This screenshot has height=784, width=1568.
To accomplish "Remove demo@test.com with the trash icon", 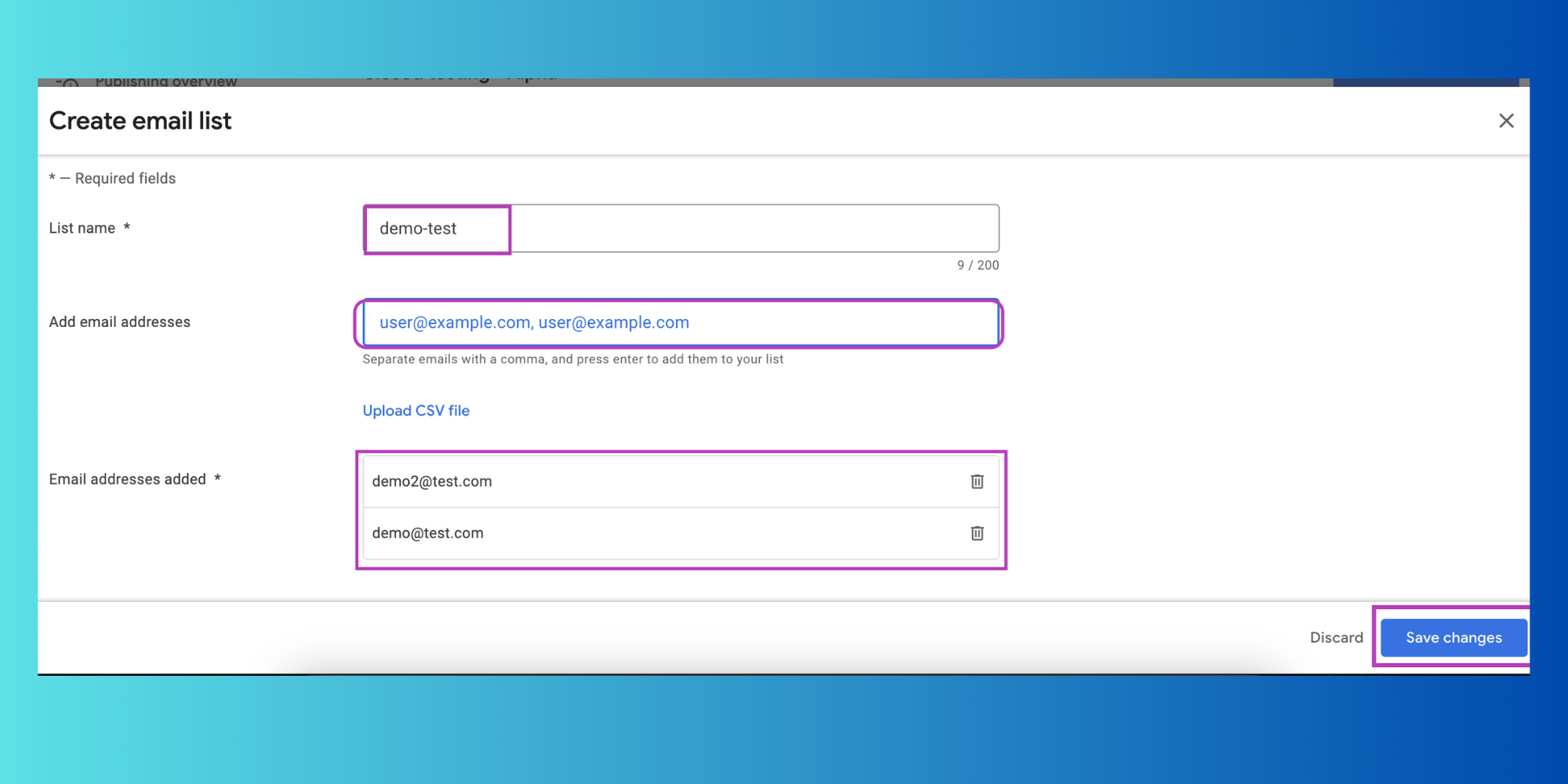I will pyautogui.click(x=977, y=533).
